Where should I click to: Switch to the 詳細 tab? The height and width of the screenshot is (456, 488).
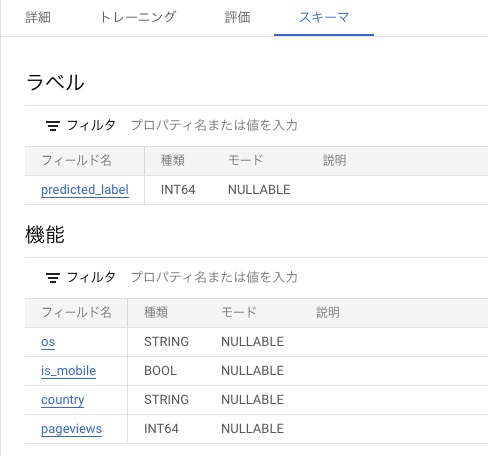pos(38,17)
